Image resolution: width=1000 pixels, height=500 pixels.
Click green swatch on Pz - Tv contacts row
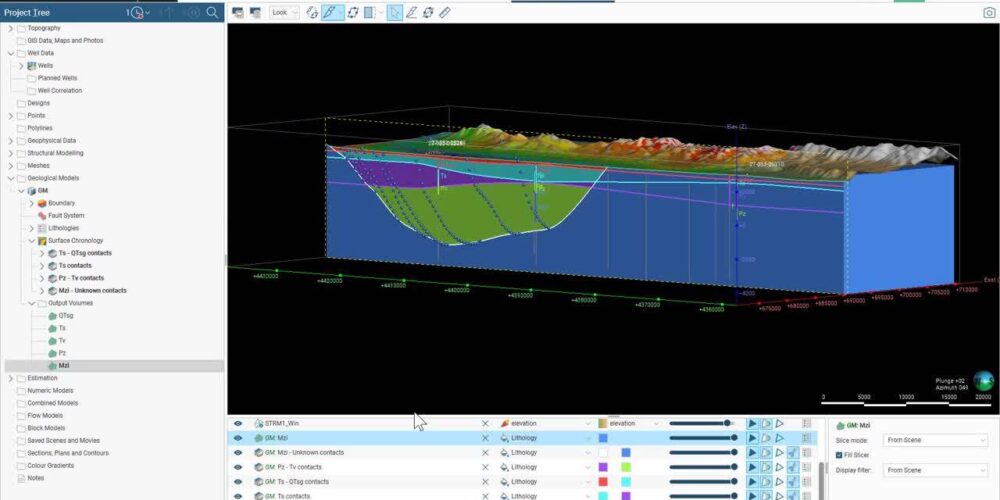[626, 467]
